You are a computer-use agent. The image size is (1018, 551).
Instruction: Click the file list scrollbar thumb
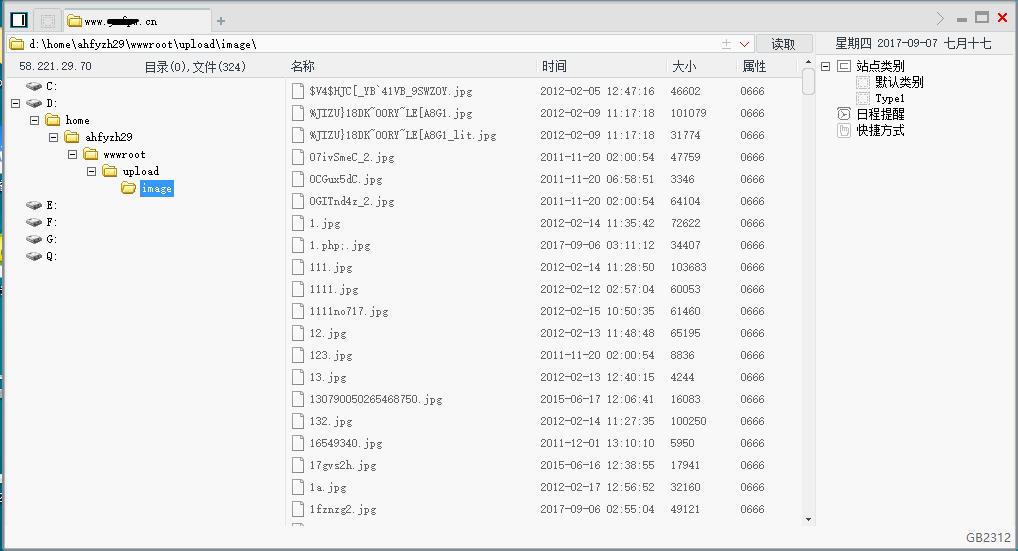808,82
